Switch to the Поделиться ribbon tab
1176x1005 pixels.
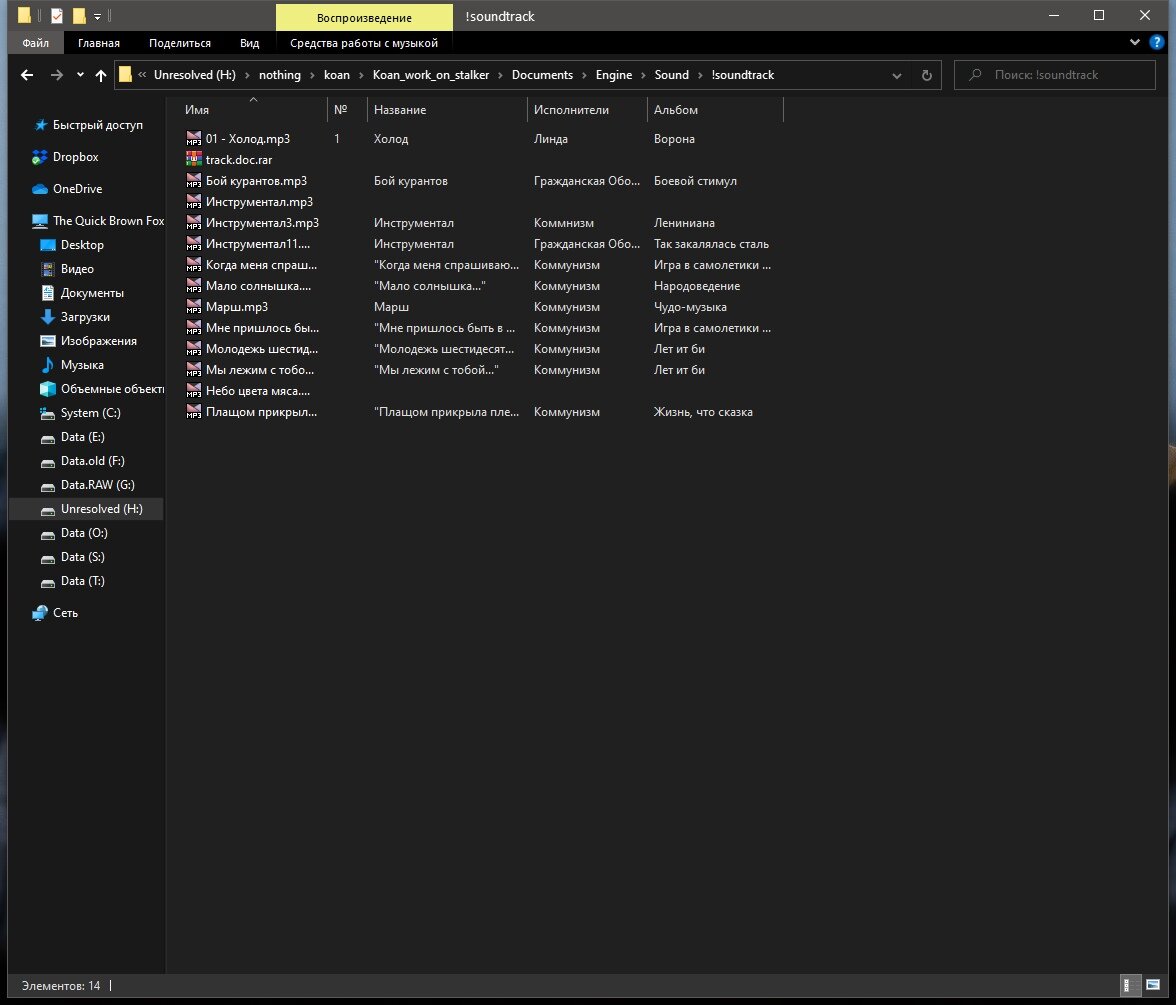point(180,43)
